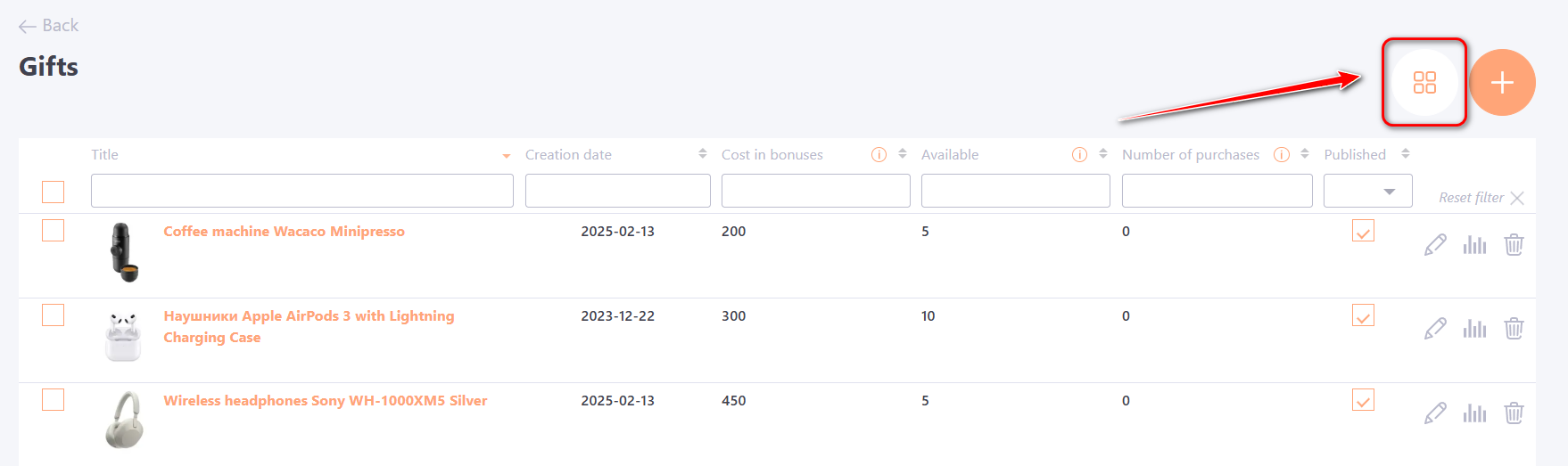
Task: Sort gifts by Title column
Action: 507,156
